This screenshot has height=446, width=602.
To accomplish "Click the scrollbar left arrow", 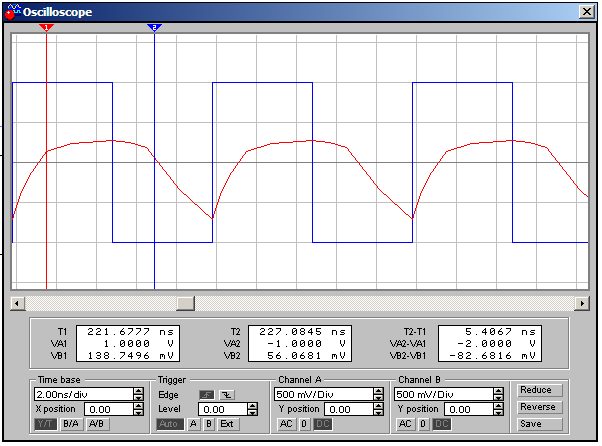I will pos(17,303).
